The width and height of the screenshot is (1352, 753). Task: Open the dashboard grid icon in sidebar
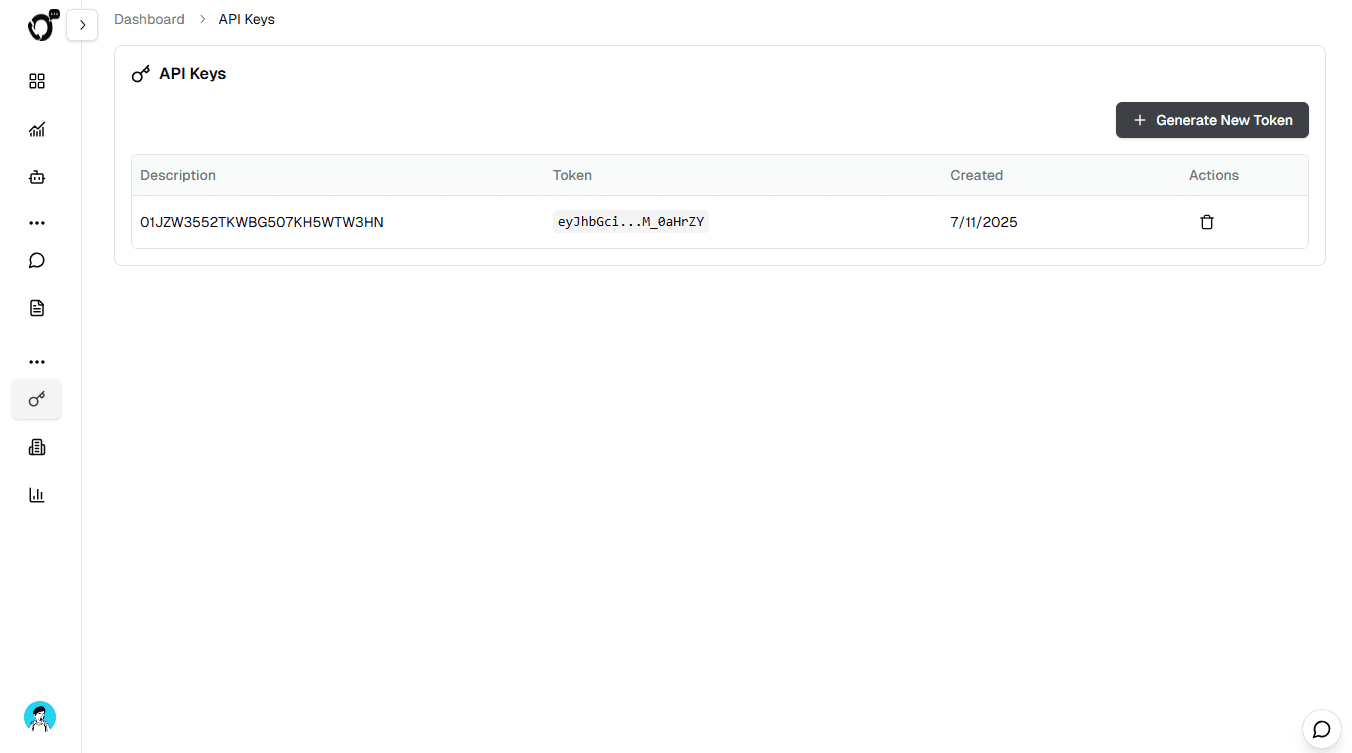coord(37,81)
